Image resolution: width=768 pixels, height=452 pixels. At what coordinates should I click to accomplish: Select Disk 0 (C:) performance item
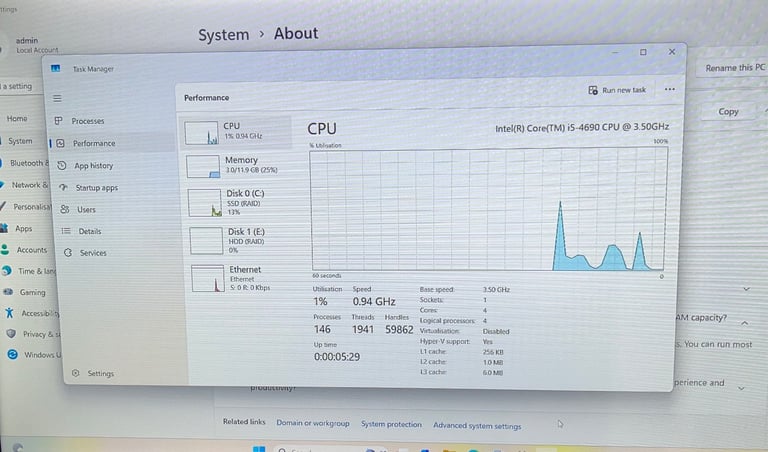238,202
